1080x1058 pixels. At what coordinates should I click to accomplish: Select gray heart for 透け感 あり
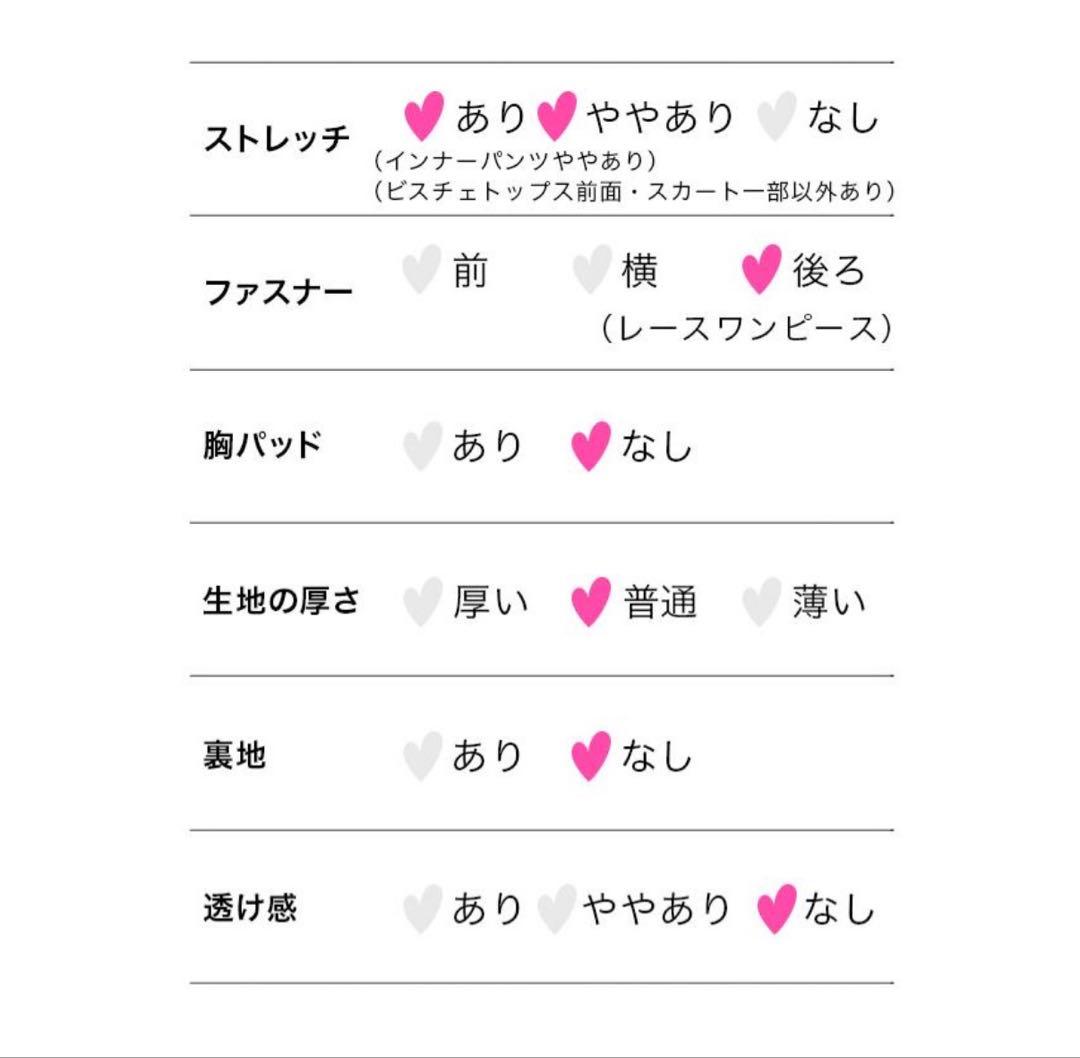pyautogui.click(x=422, y=909)
